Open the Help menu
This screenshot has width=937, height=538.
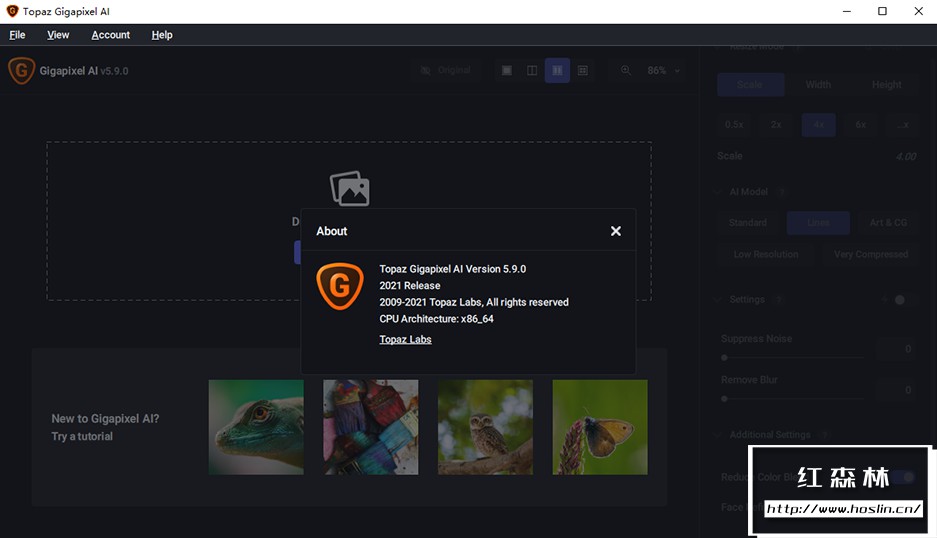(x=162, y=35)
